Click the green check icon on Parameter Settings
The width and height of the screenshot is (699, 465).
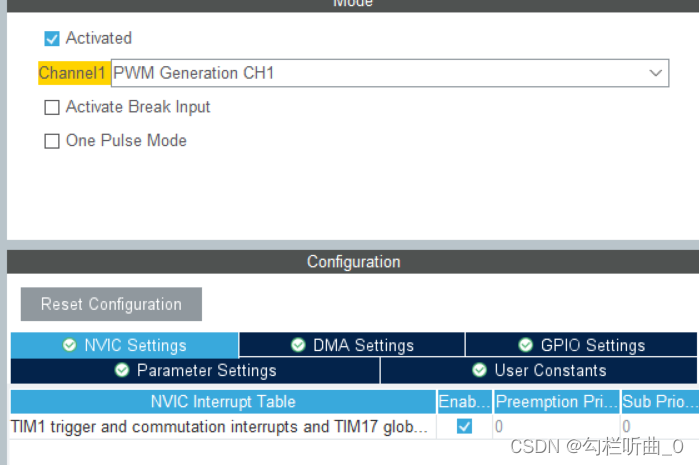pyautogui.click(x=122, y=370)
